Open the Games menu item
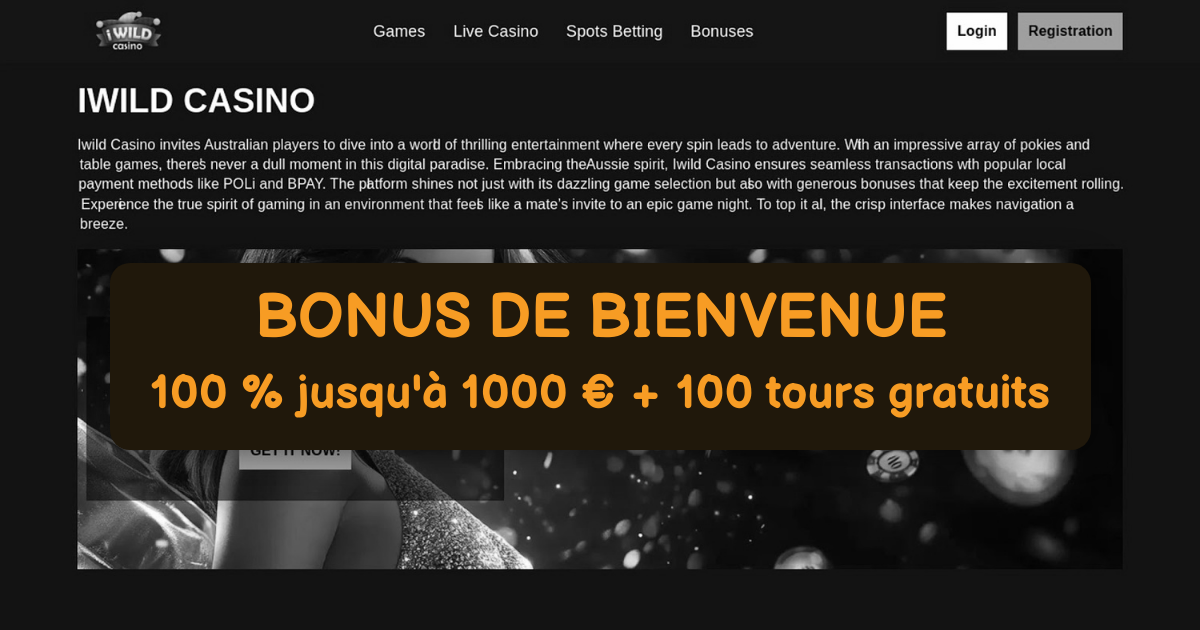The height and width of the screenshot is (630, 1200). coord(399,31)
